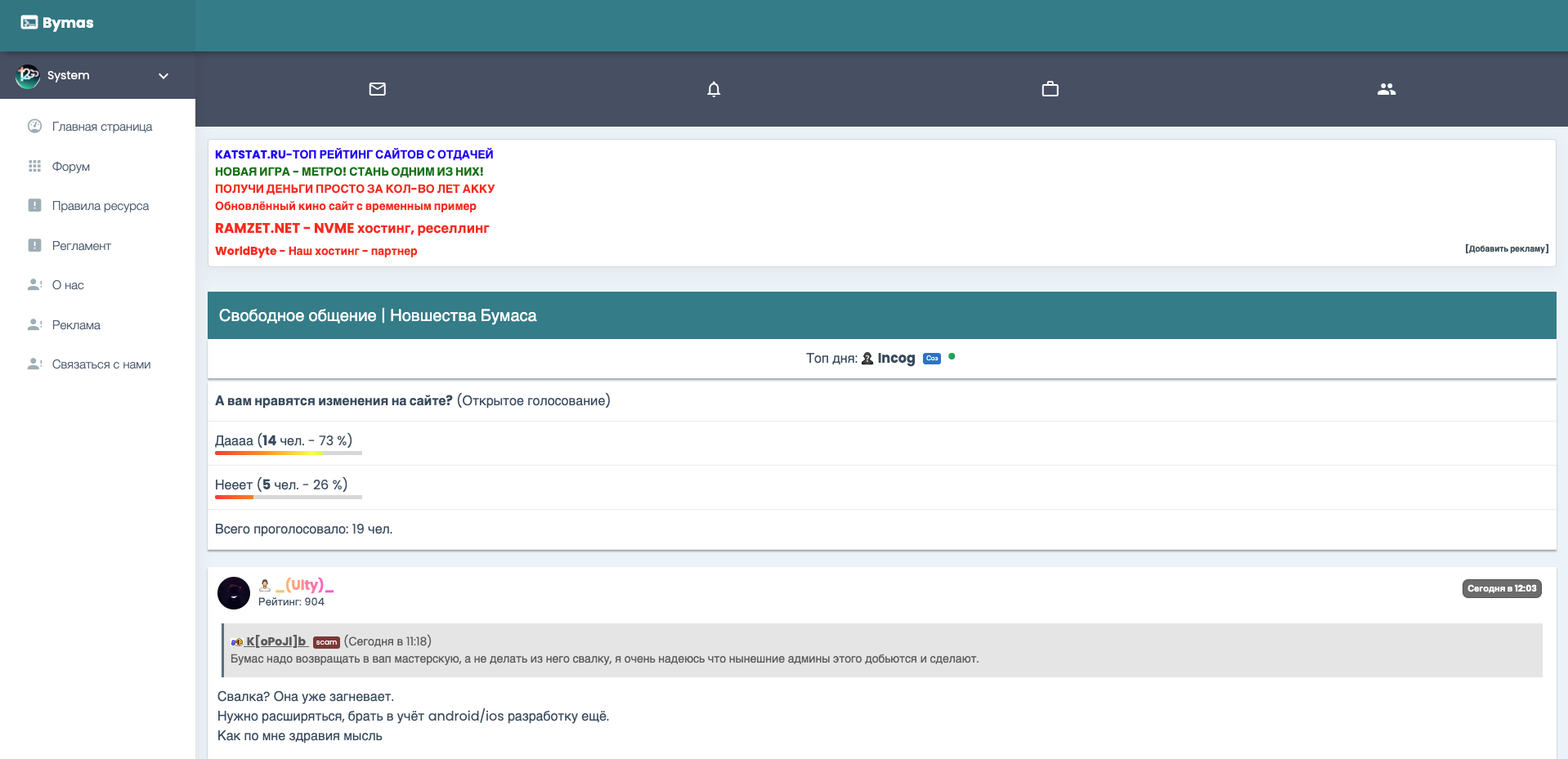Expand the System user dropdown chevron

click(164, 76)
